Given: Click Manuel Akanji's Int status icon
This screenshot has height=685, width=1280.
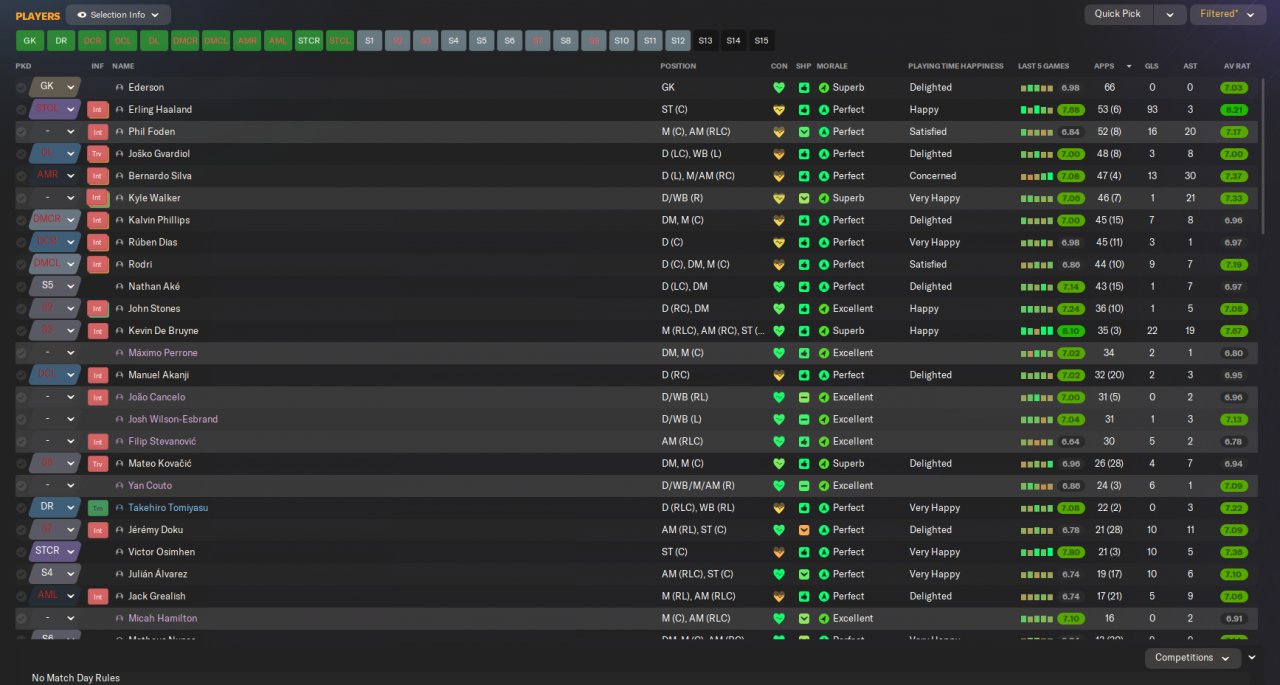Looking at the screenshot, I should [x=97, y=375].
